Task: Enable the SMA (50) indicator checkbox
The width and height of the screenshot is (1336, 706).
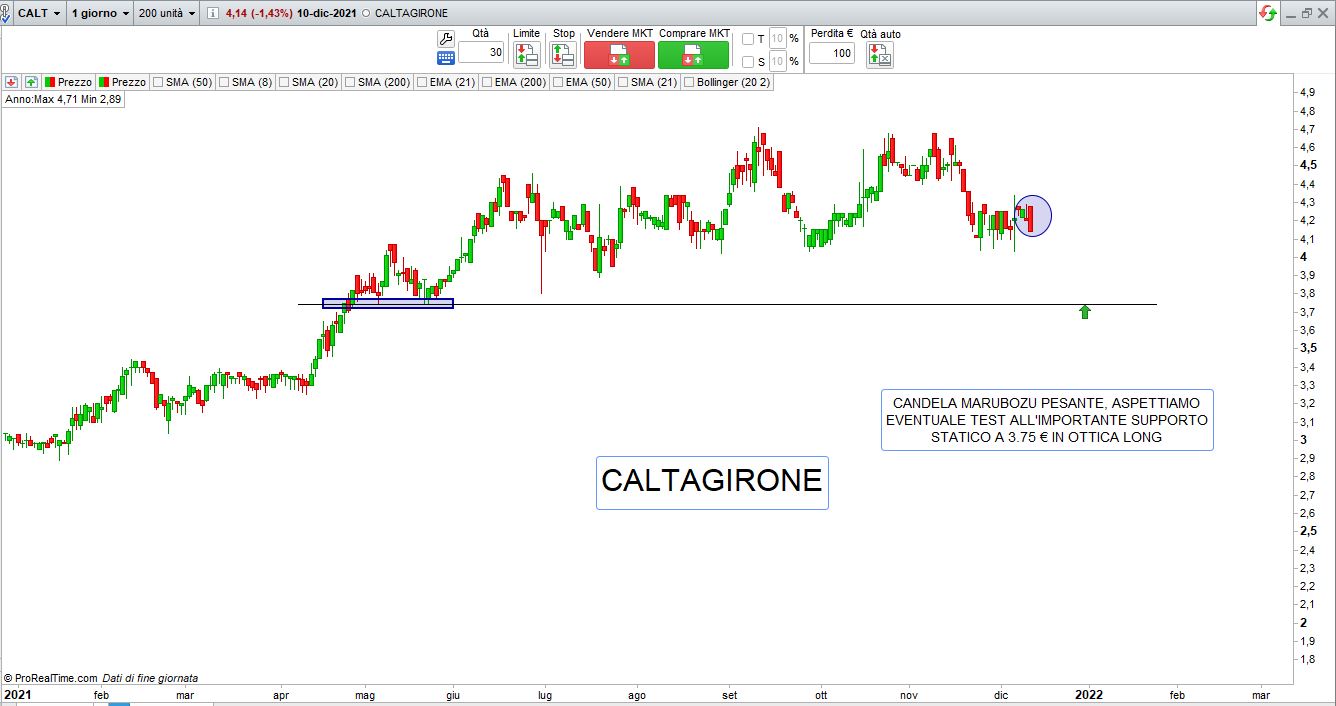Action: pyautogui.click(x=158, y=82)
